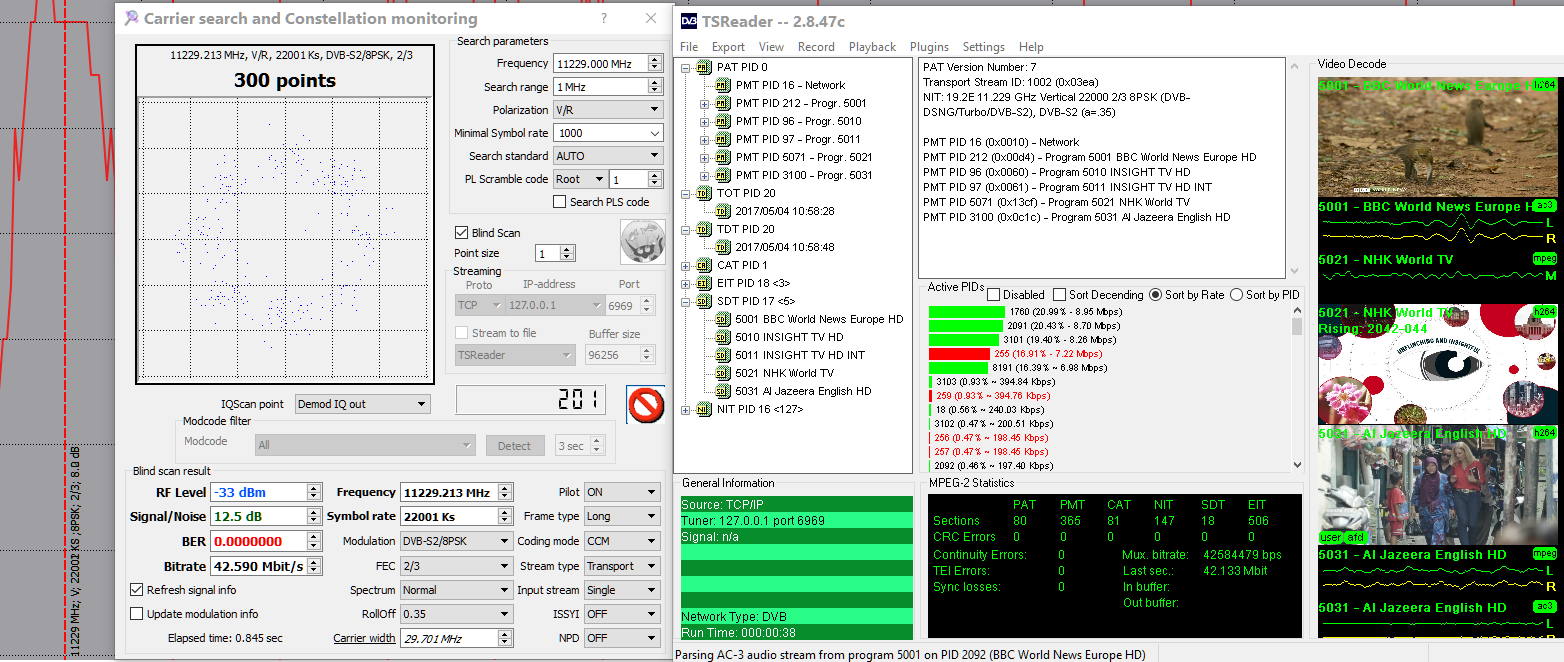Click icon of 5001 BBC World News Europe HD
The image size is (1564, 662).
point(723,319)
